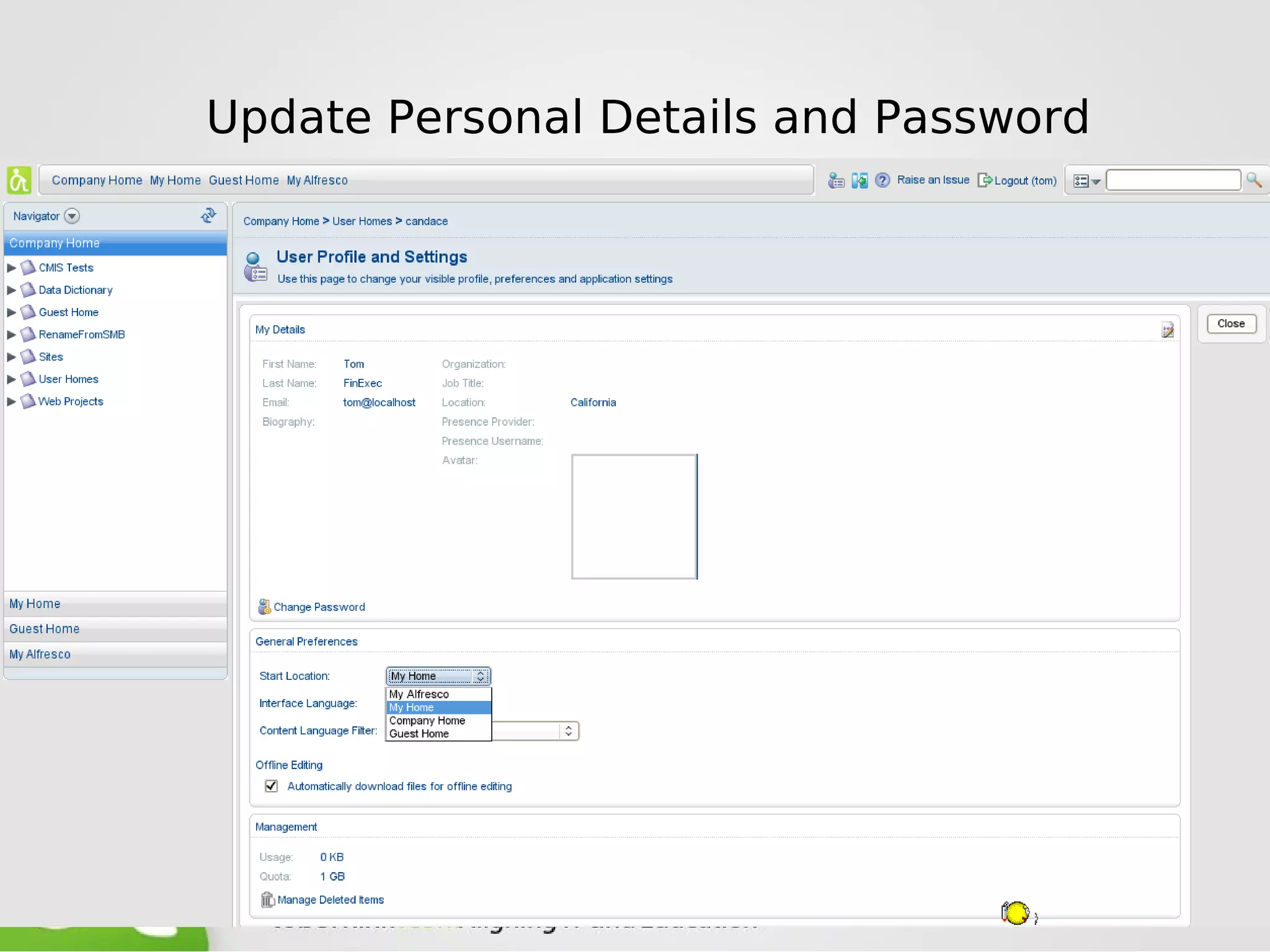Open Guest Home in top navigation
This screenshot has width=1270, height=952.
(x=244, y=180)
